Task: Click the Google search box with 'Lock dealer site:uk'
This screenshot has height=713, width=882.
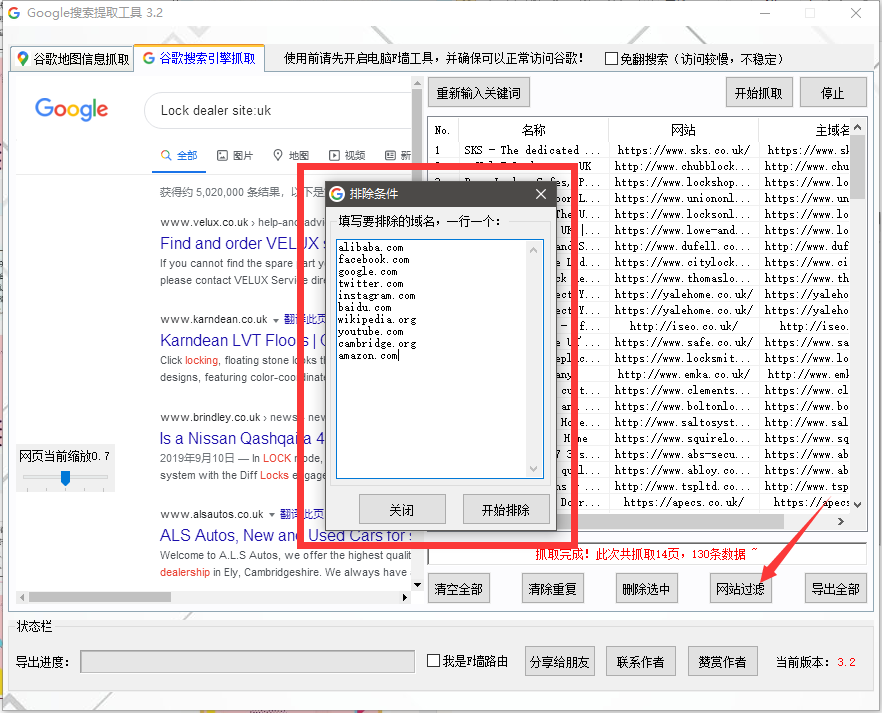Action: pos(278,111)
